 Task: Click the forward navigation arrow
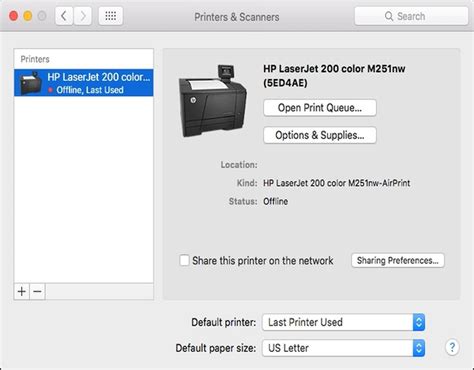tap(82, 16)
